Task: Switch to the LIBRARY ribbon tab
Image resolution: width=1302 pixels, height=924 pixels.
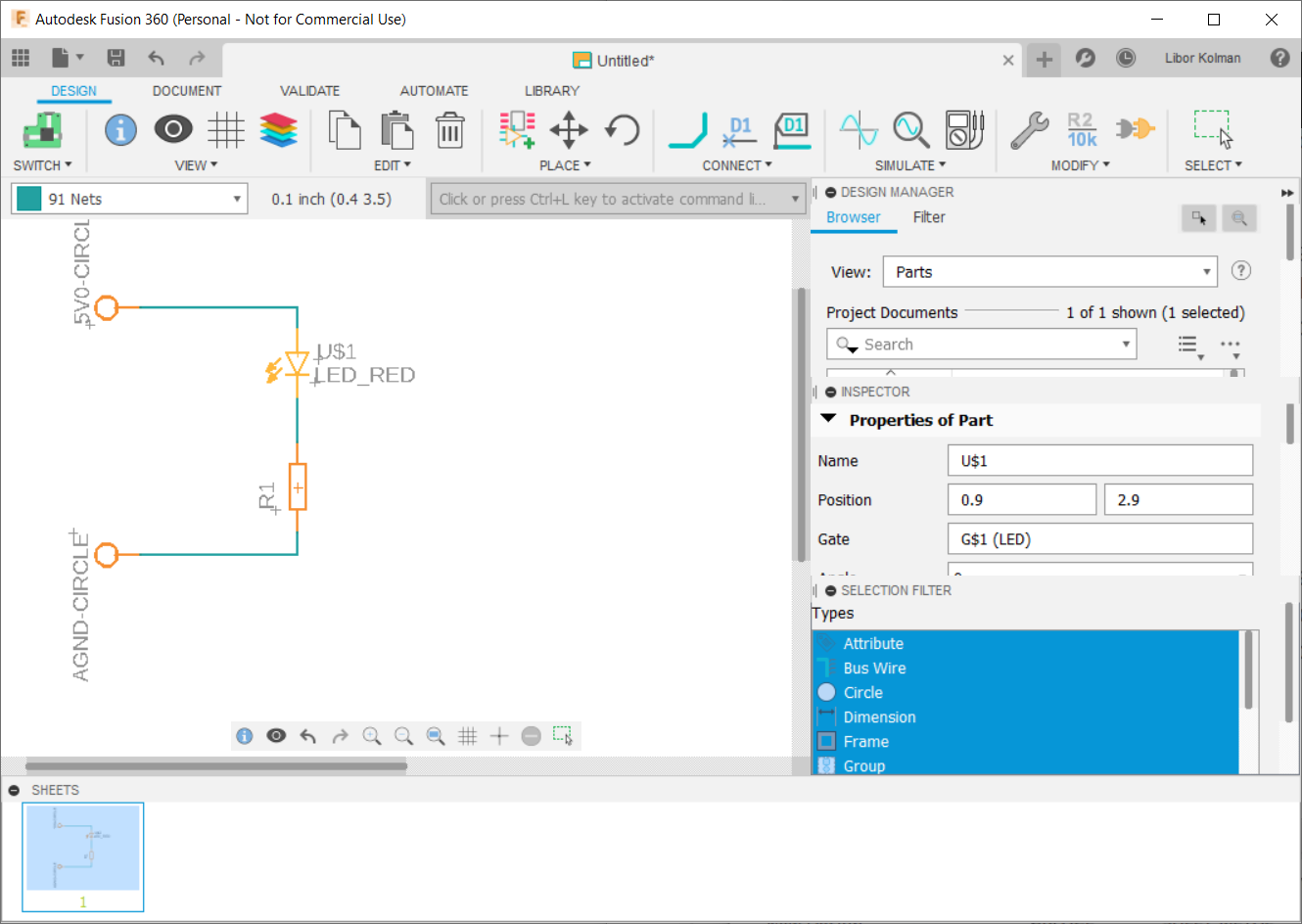Action: (x=552, y=91)
